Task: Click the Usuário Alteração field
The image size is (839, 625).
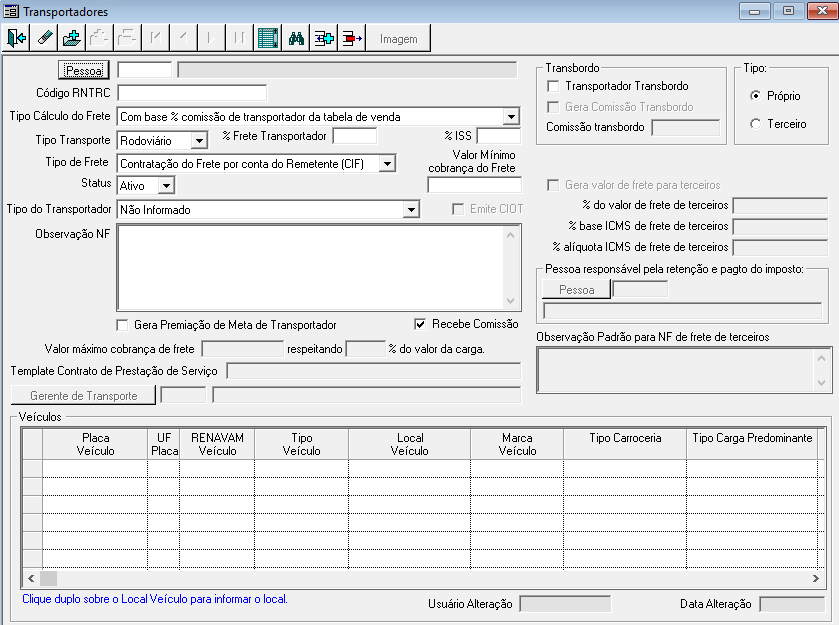Action: tap(565, 604)
